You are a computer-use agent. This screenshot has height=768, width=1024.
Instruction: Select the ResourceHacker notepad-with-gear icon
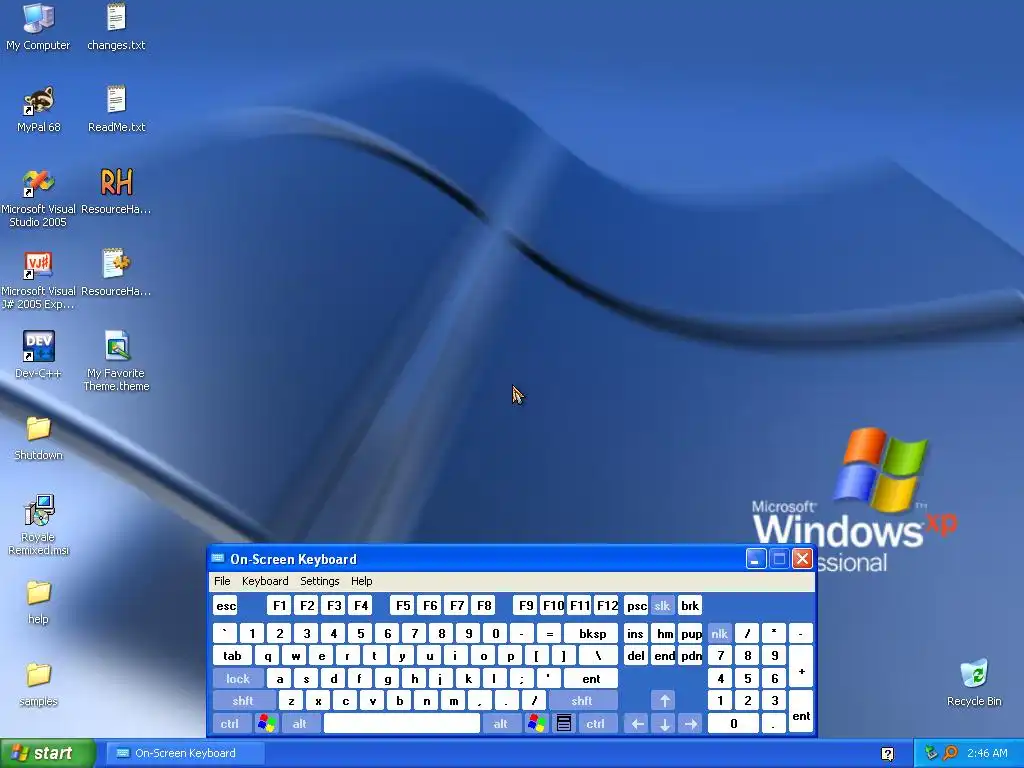(116, 273)
